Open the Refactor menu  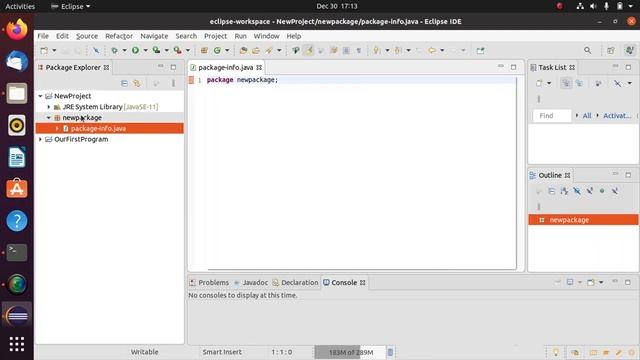119,36
